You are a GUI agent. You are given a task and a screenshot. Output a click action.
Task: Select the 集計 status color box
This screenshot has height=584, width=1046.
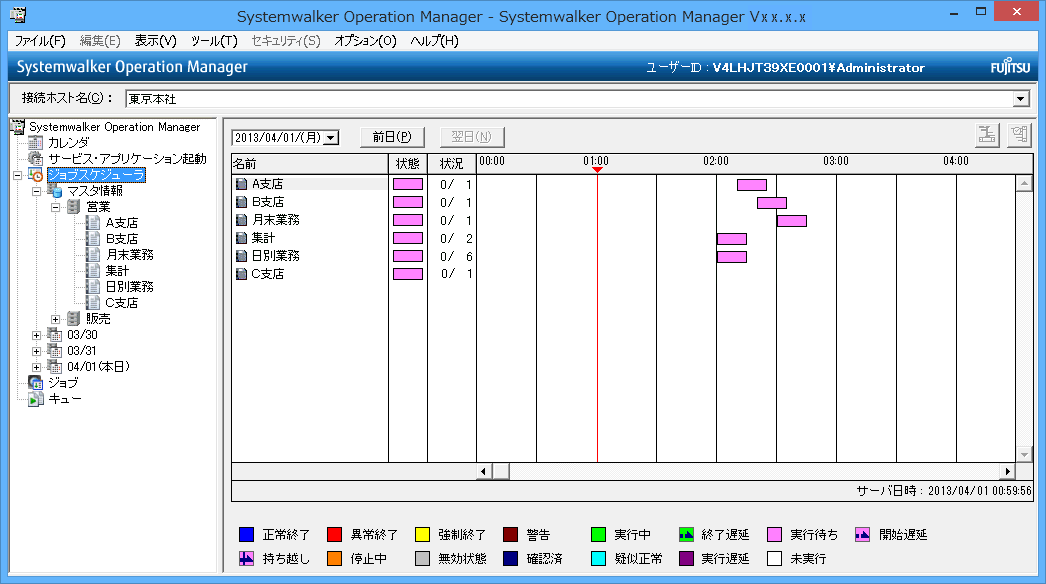point(408,238)
